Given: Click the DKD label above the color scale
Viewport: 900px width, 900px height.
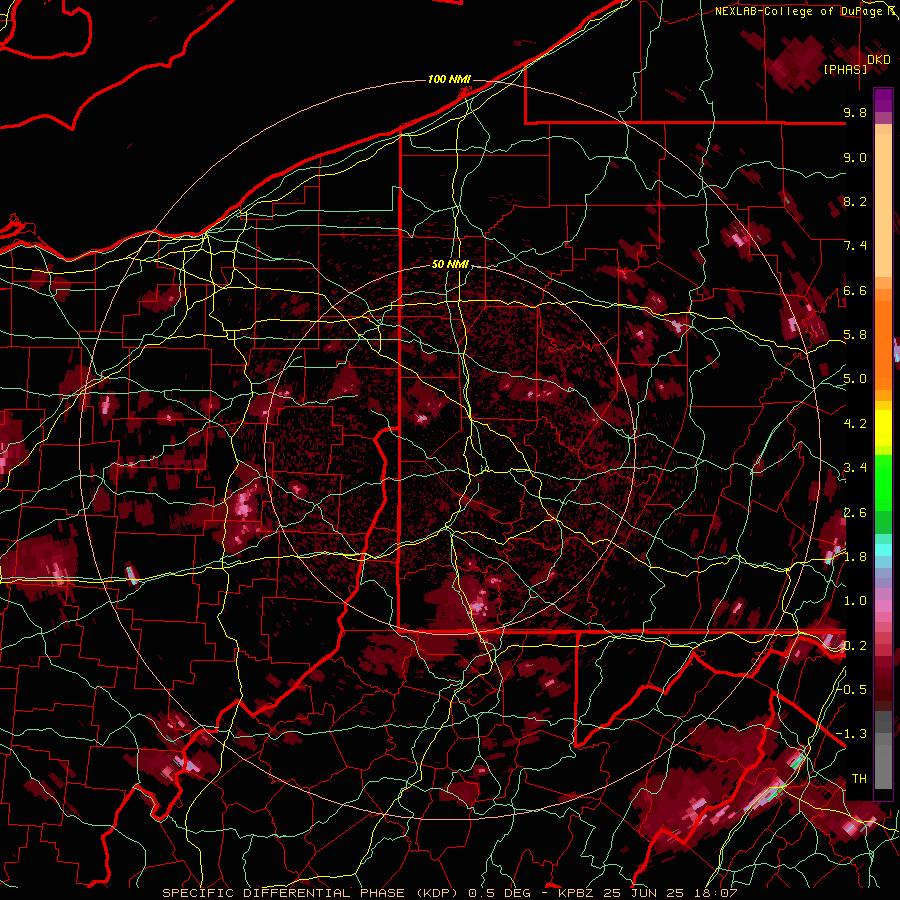Looking at the screenshot, I should 879,59.
